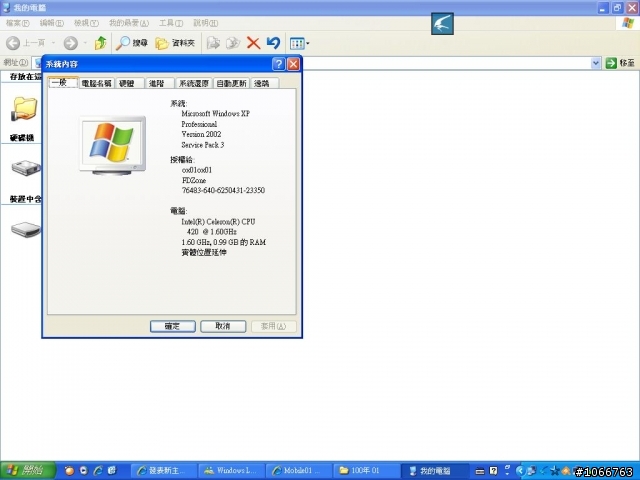640x480 pixels.
Task: Go up one folder level
Action: point(100,43)
